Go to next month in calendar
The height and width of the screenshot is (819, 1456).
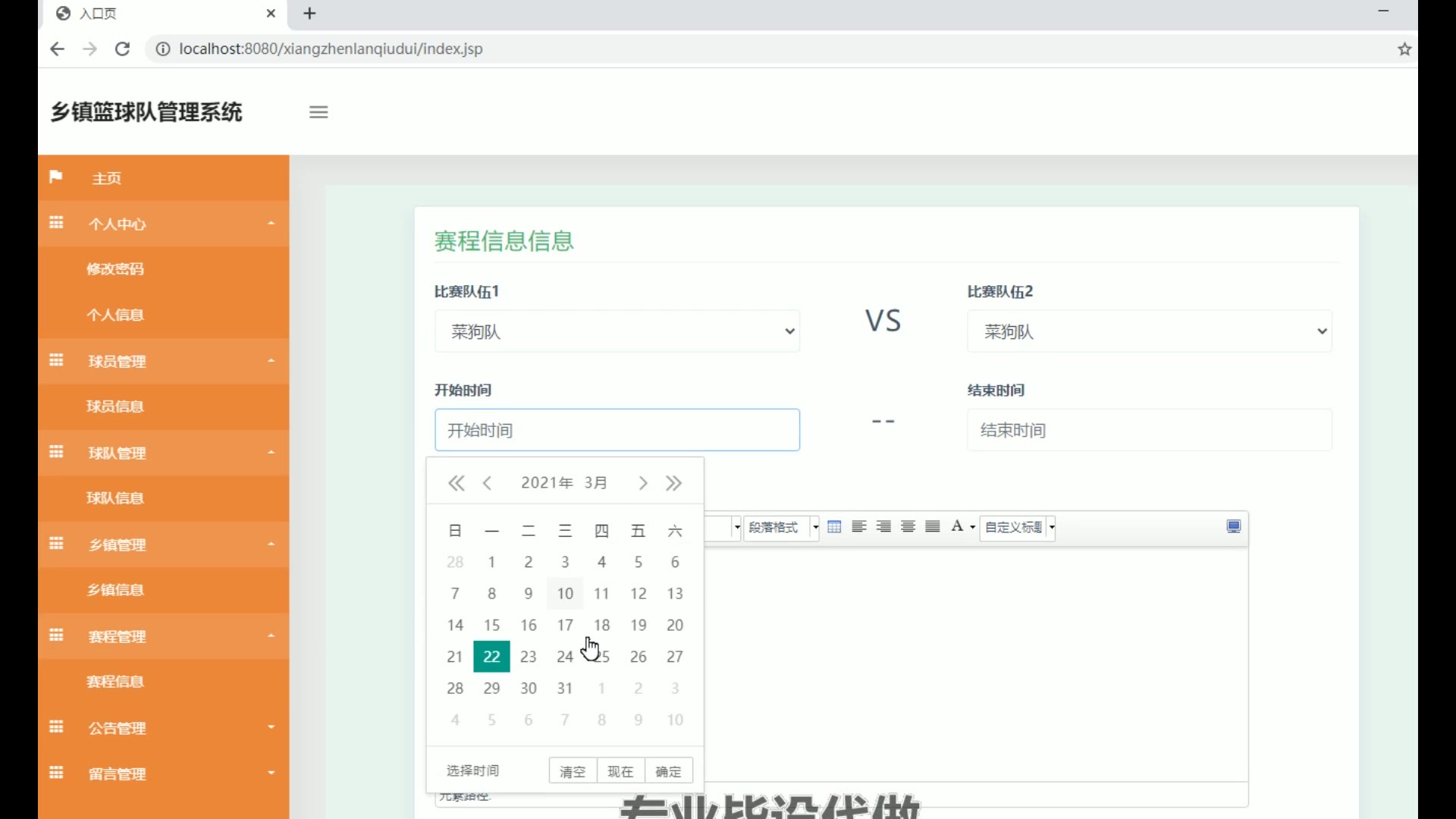[x=642, y=483]
